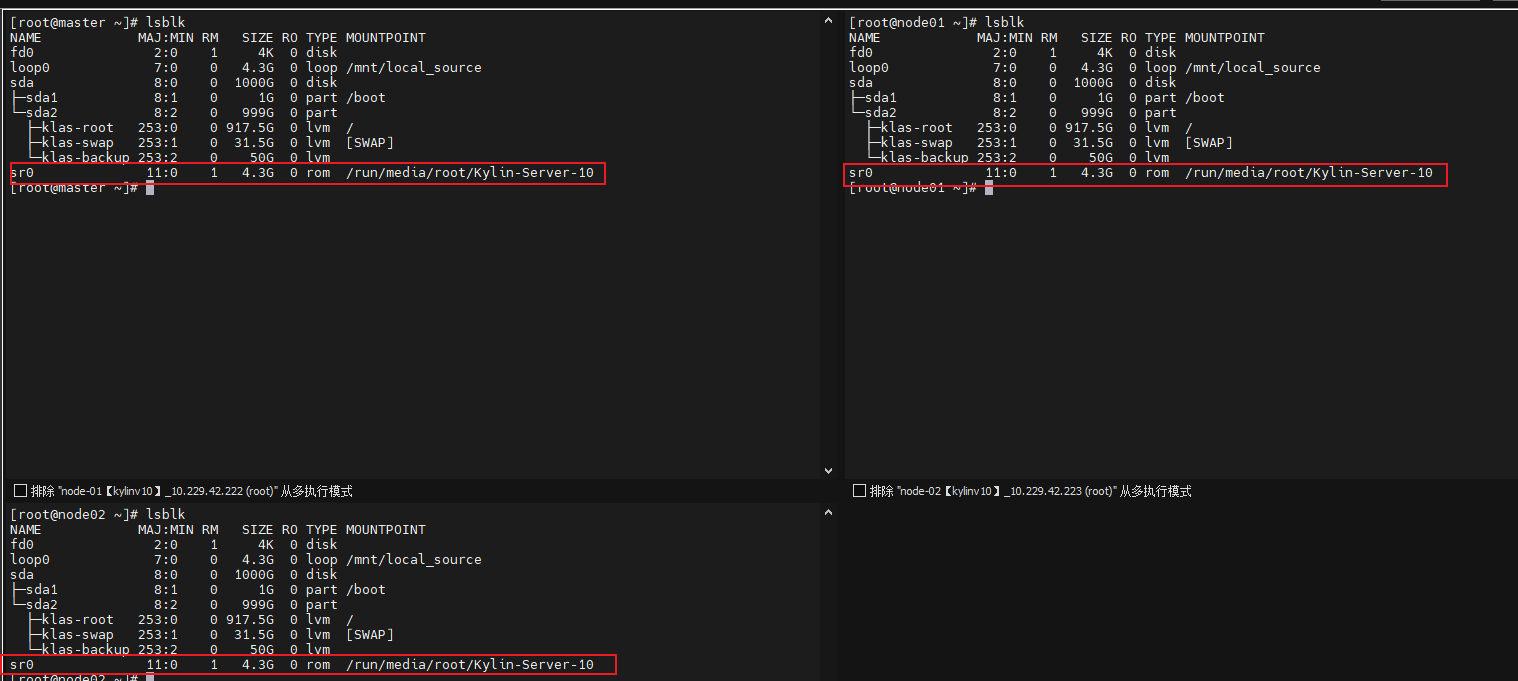Select the sda 1000G disk row in node02 pane
Screen dimensions: 1518x681
[174, 574]
